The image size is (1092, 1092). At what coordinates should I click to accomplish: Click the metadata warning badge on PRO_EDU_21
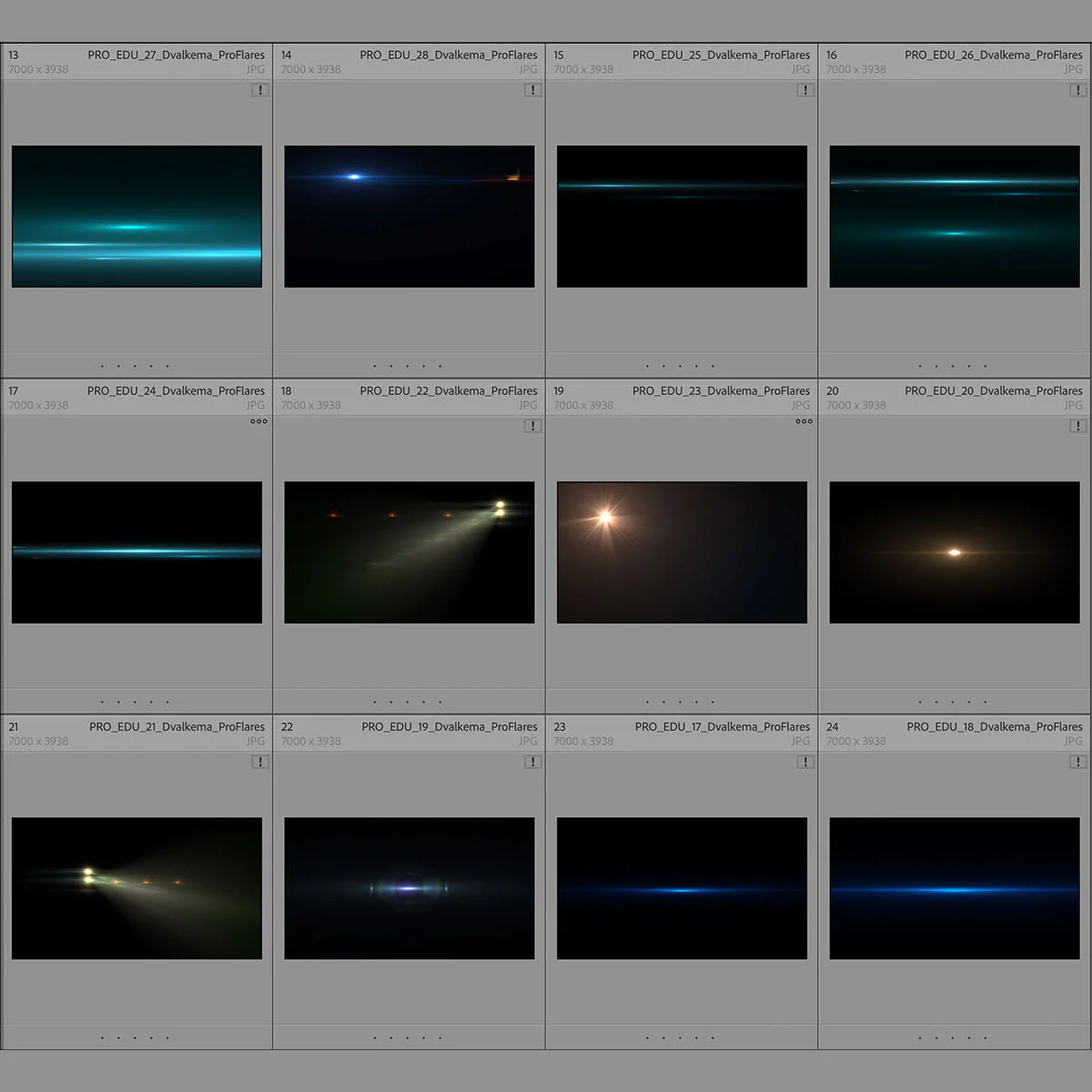(260, 762)
